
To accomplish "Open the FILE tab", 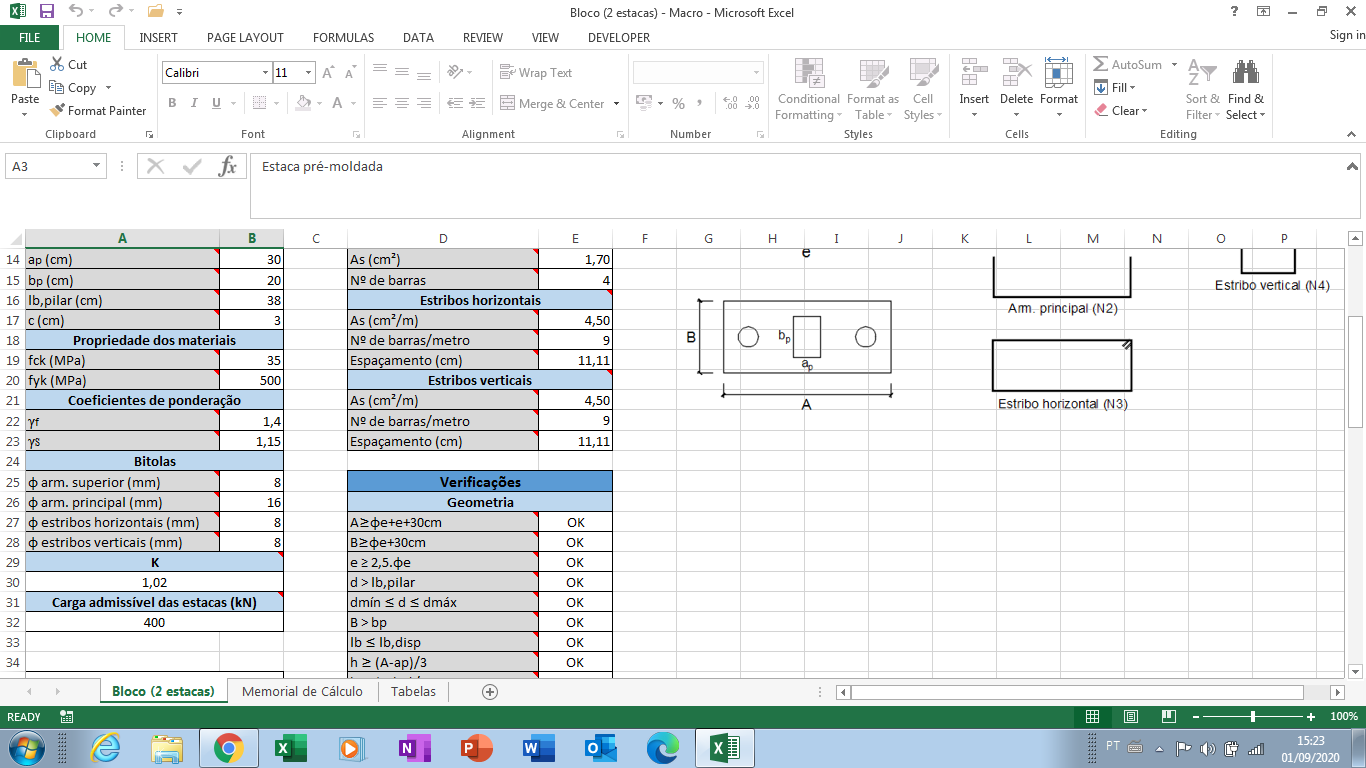I will point(30,38).
